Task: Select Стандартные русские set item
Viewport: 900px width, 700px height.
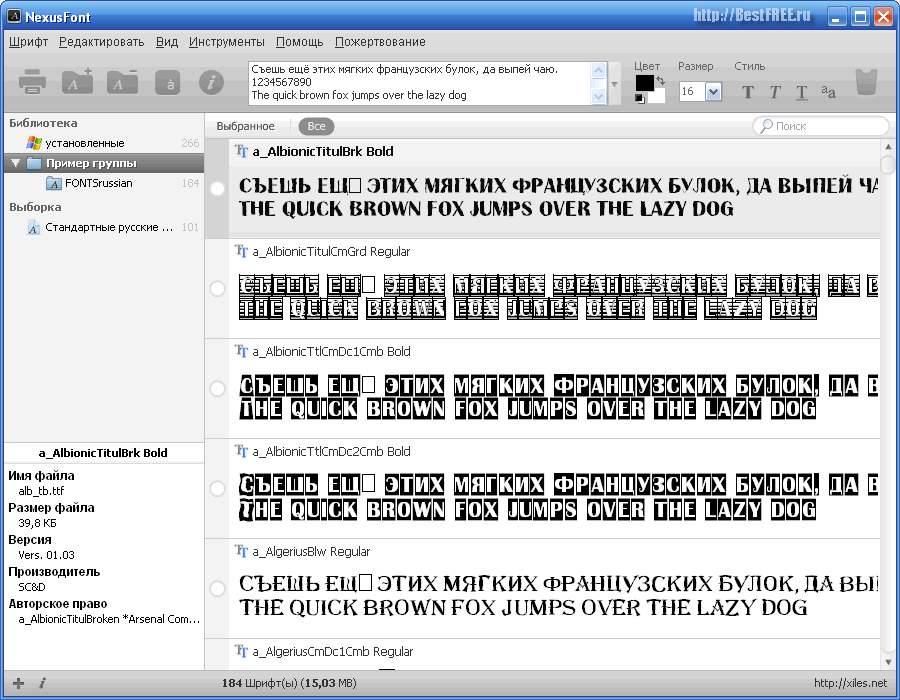Action: point(104,227)
